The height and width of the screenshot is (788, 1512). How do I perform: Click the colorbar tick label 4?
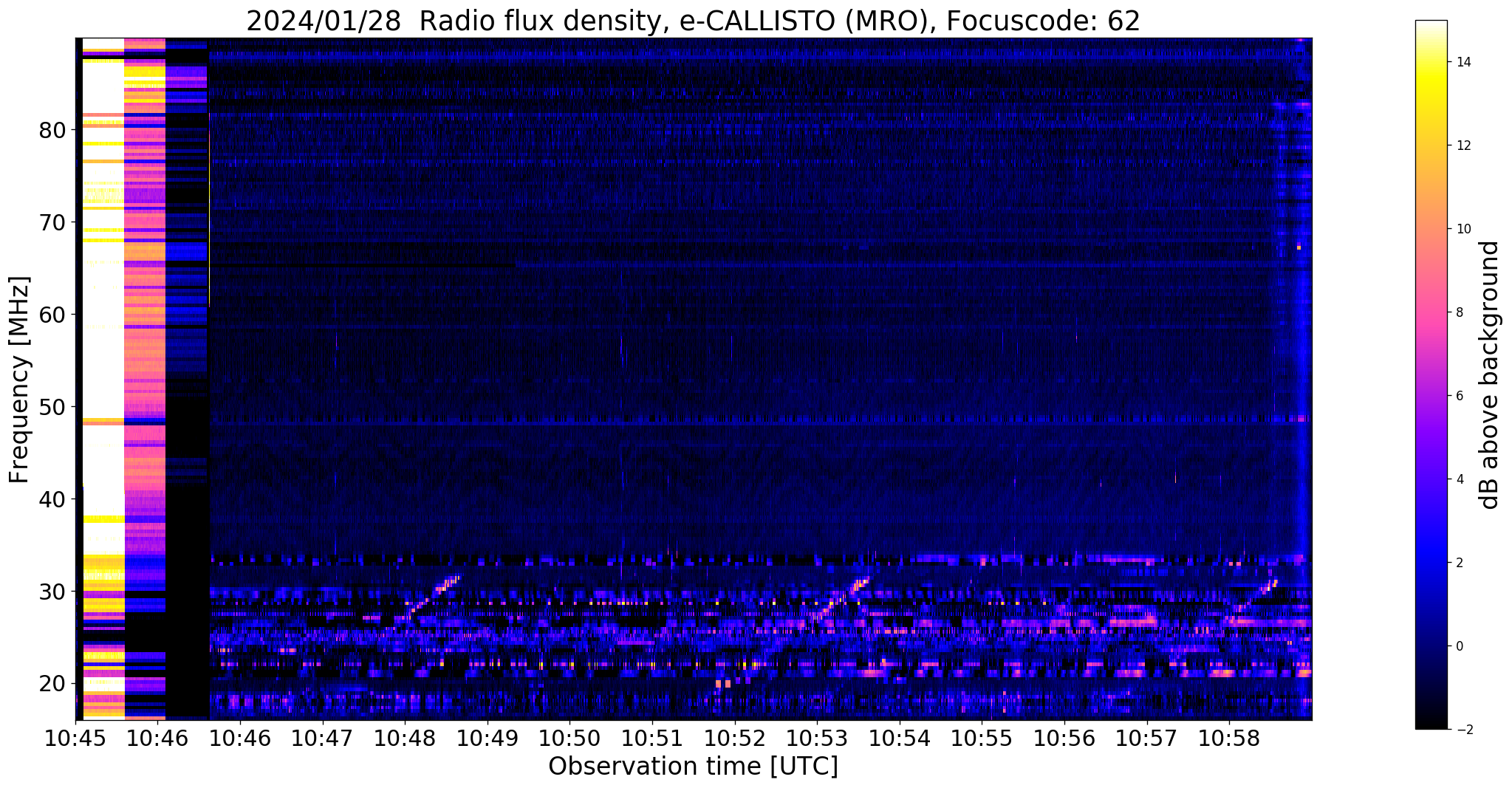click(x=1459, y=479)
